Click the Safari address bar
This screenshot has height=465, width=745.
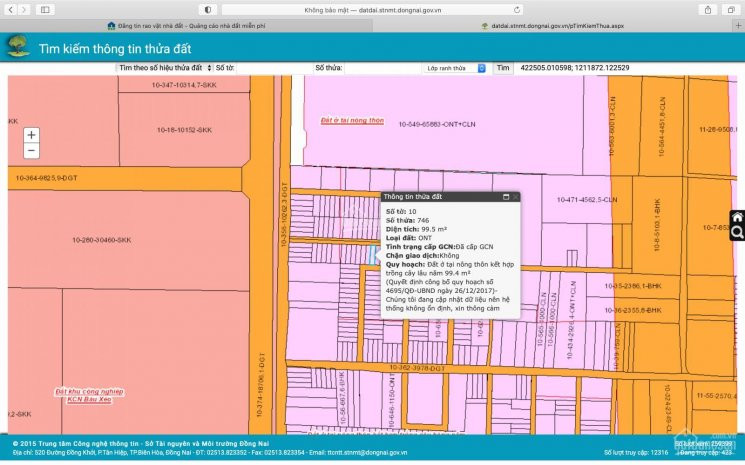[372, 9]
